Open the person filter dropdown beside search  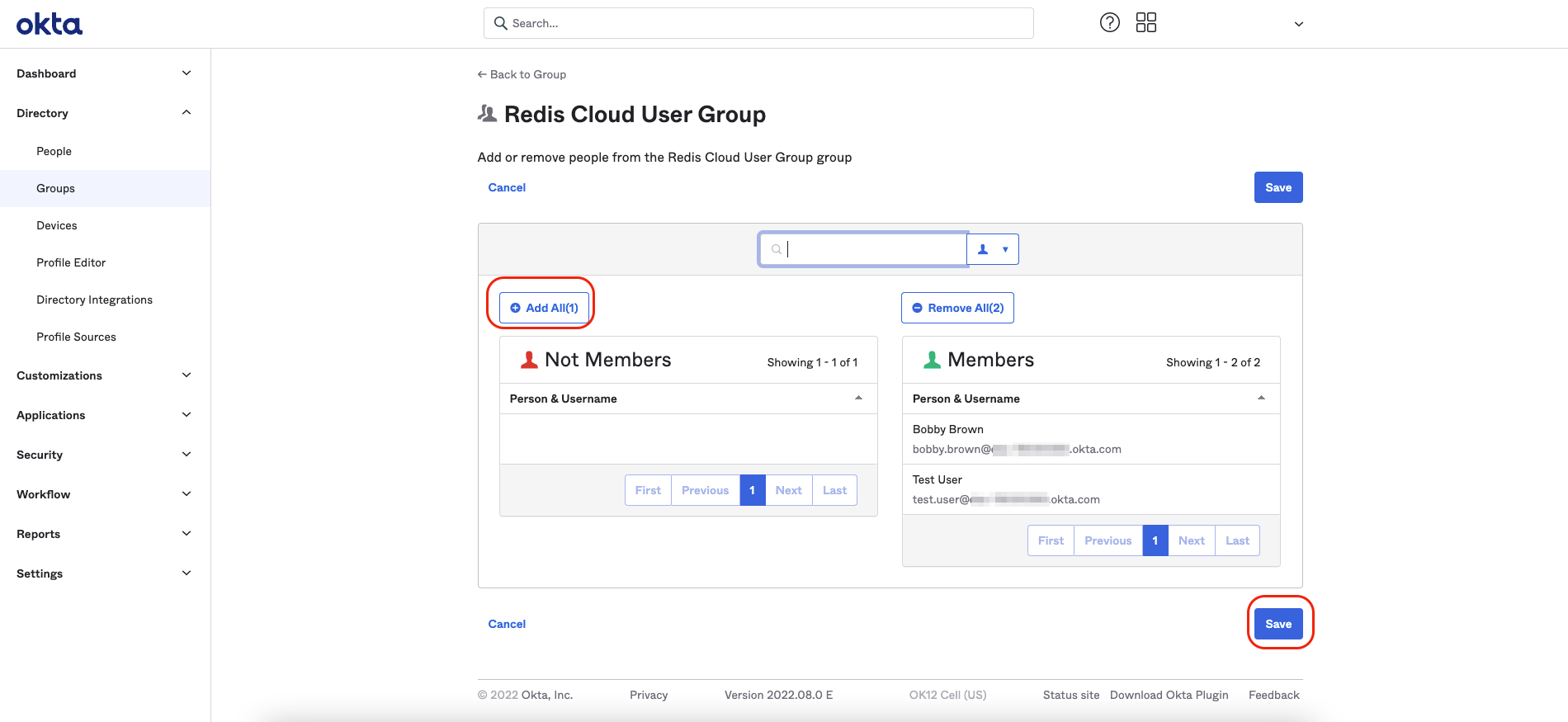pos(993,249)
